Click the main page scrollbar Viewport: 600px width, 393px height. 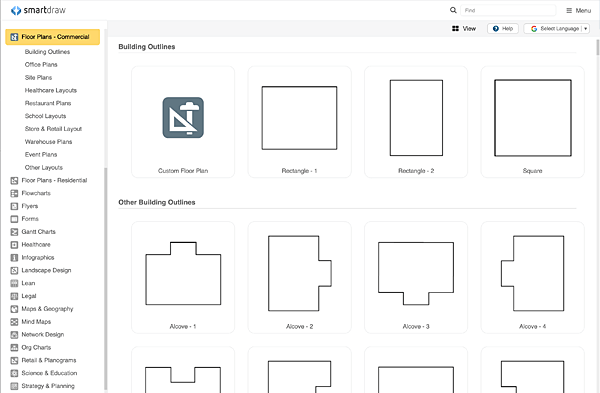[598, 47]
